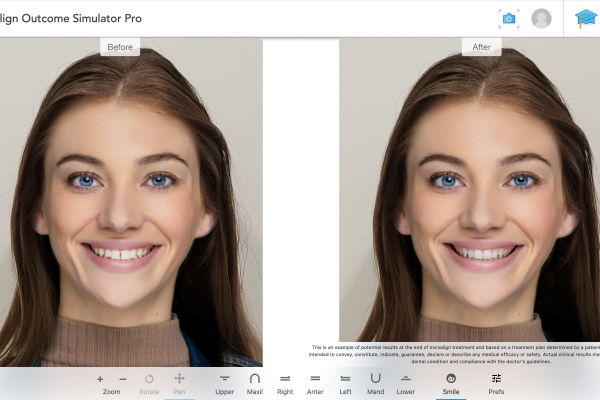Image resolution: width=600 pixels, height=400 pixels.
Task: Zoom out with the minus icon
Action: coord(122,379)
